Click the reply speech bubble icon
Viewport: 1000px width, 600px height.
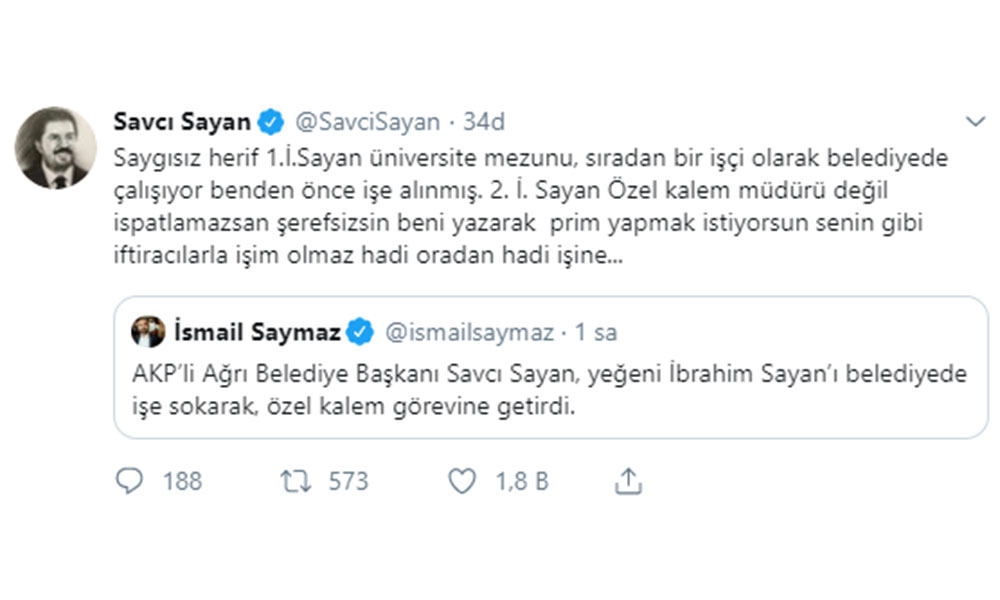[x=130, y=482]
